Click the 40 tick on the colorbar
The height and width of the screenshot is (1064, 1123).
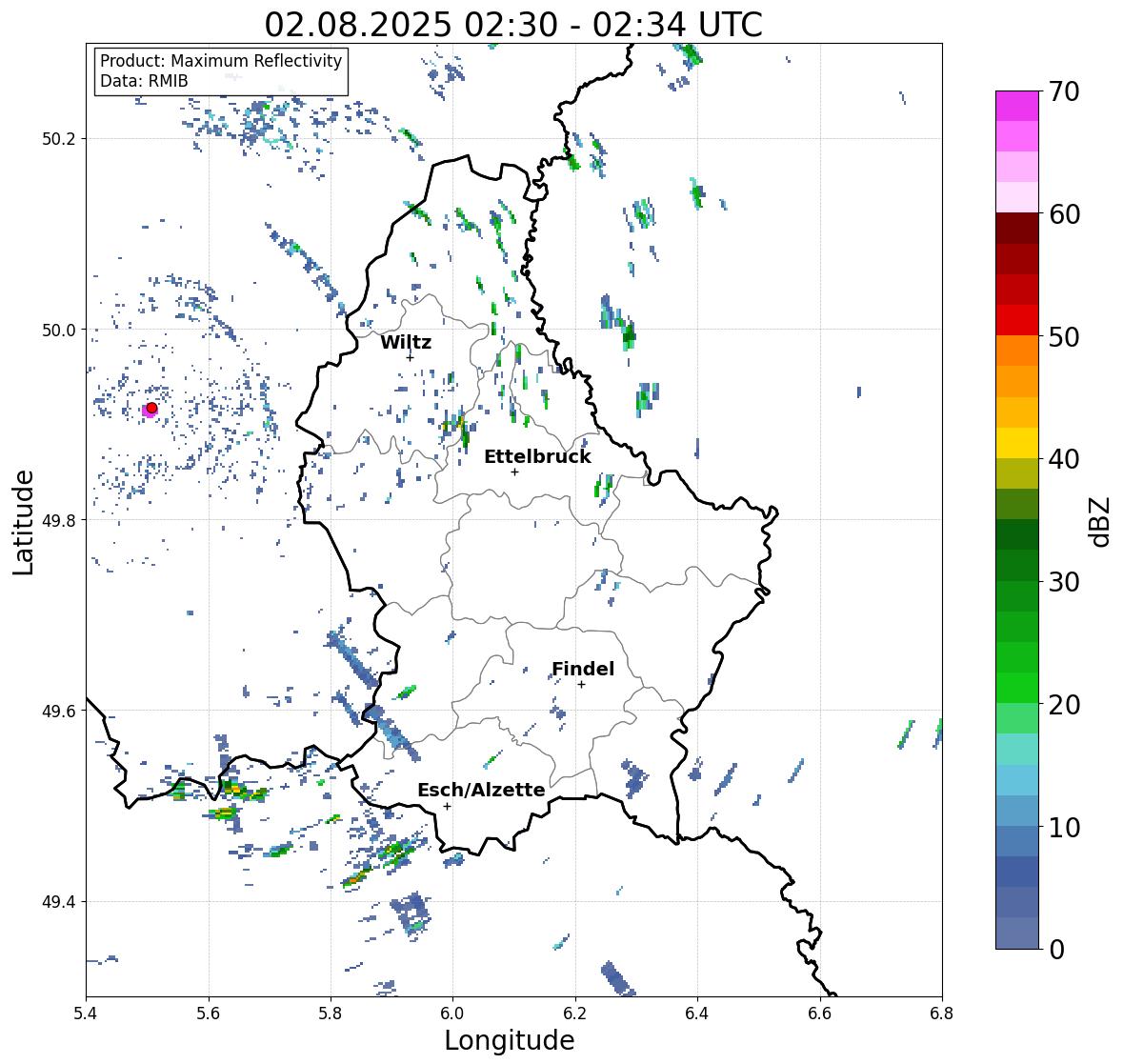tap(1064, 459)
